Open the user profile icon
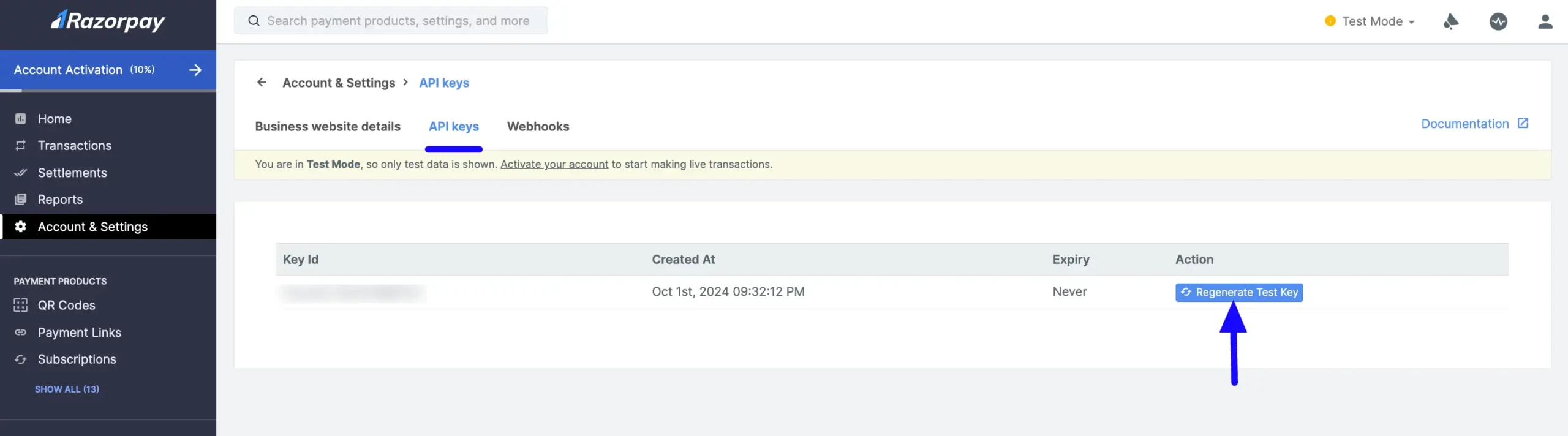This screenshot has width=1568, height=436. coord(1545,21)
